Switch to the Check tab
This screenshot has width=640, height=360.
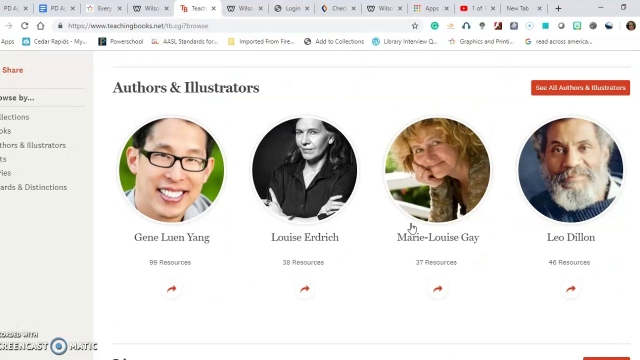338,8
